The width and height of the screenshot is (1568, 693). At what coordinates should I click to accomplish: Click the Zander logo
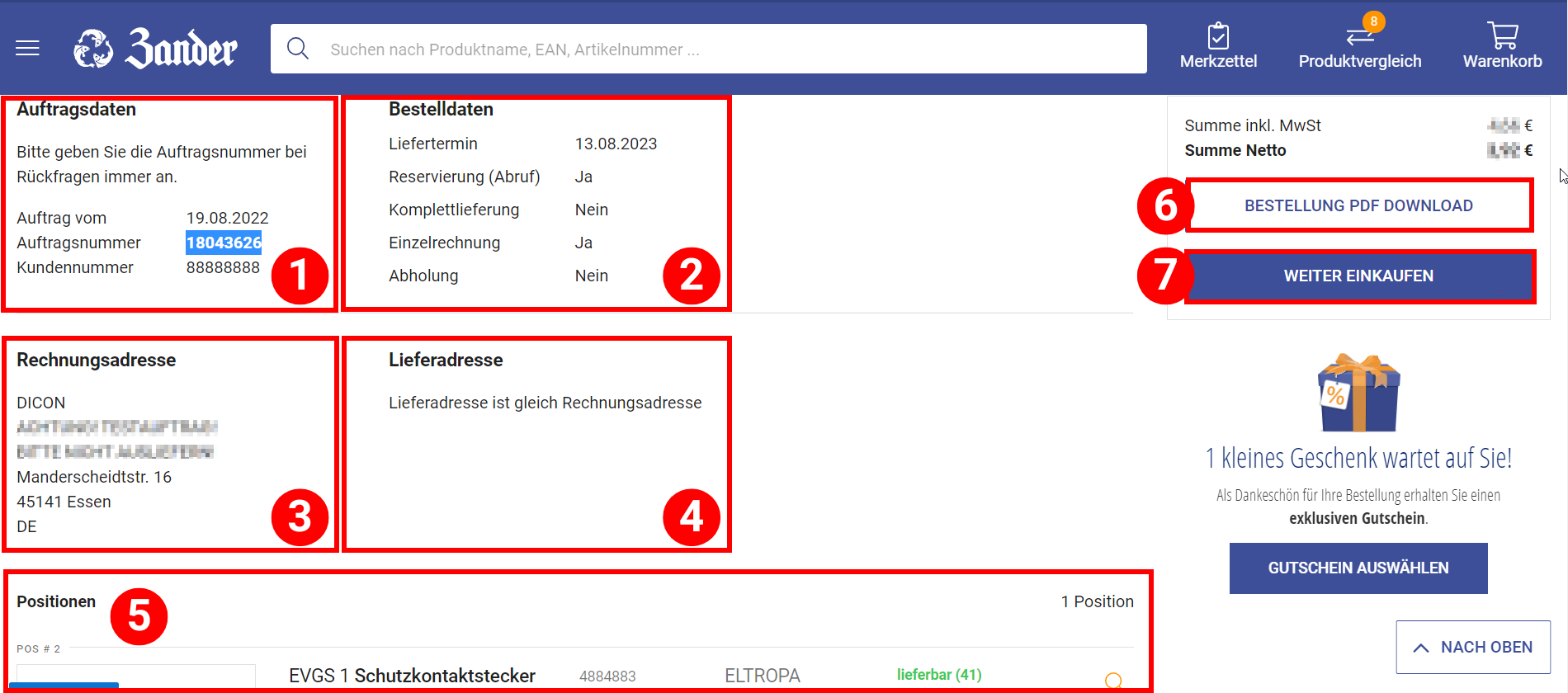click(x=155, y=49)
